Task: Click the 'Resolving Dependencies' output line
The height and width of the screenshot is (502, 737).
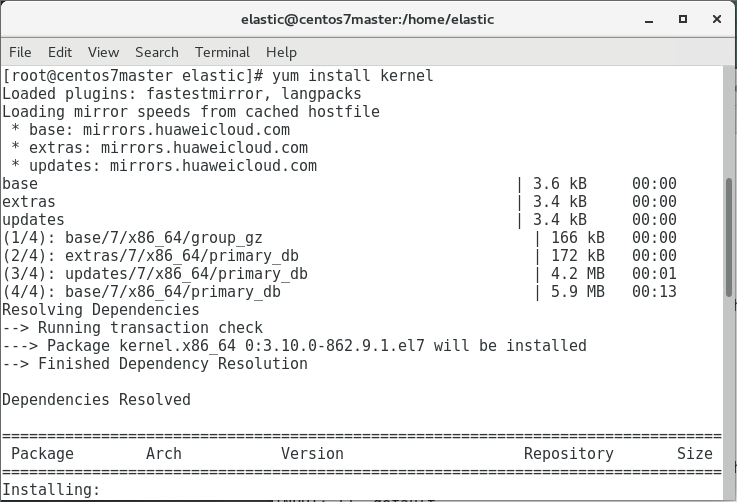Action: [x=100, y=310]
